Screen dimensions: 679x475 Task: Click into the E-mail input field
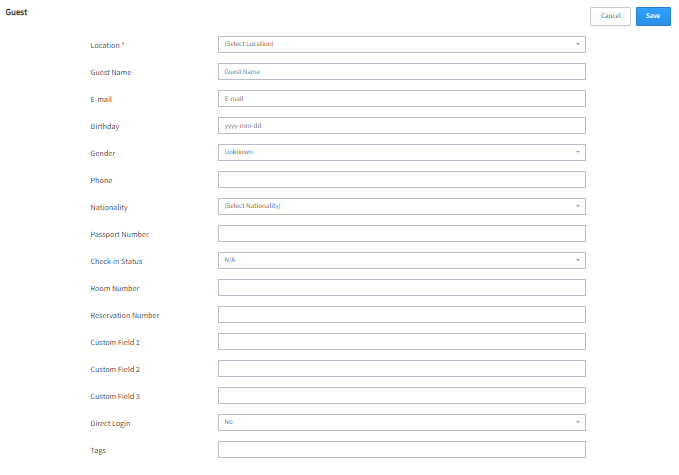point(402,99)
